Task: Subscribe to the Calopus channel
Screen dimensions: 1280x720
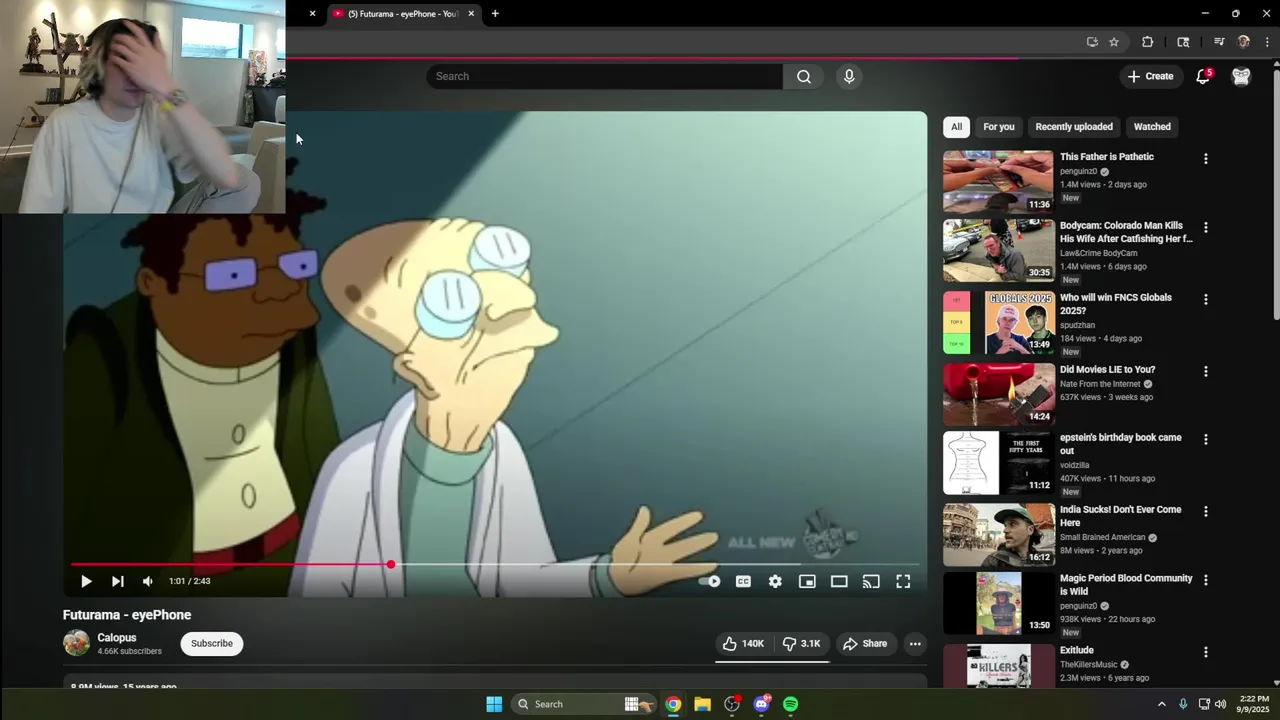Action: [212, 643]
